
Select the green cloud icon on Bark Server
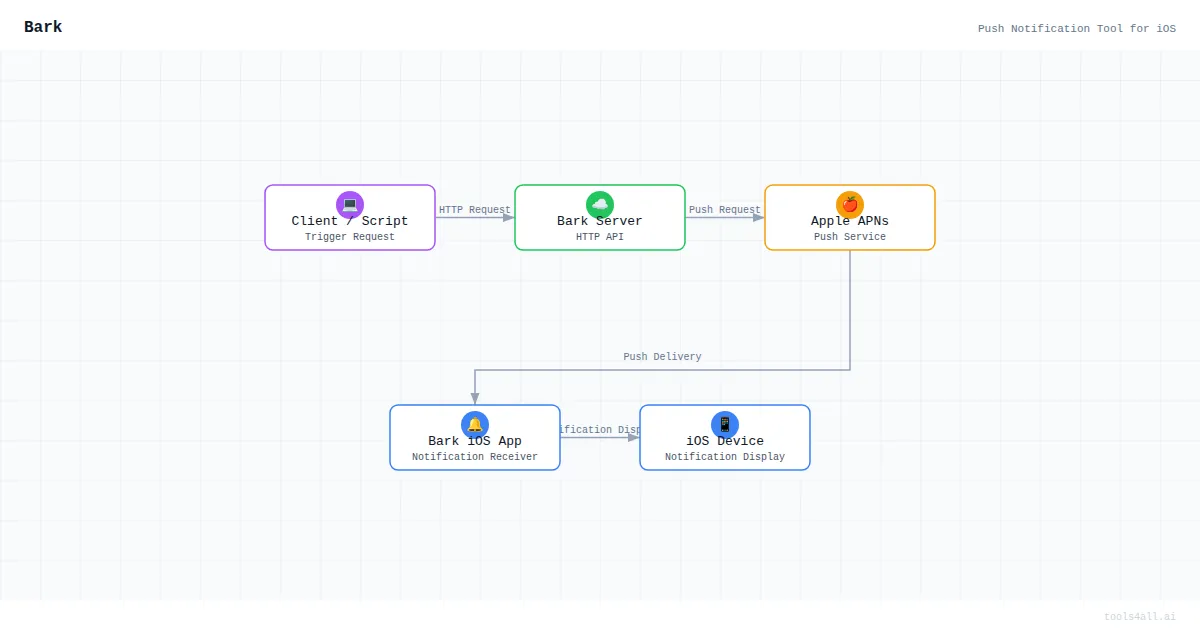[x=600, y=205]
